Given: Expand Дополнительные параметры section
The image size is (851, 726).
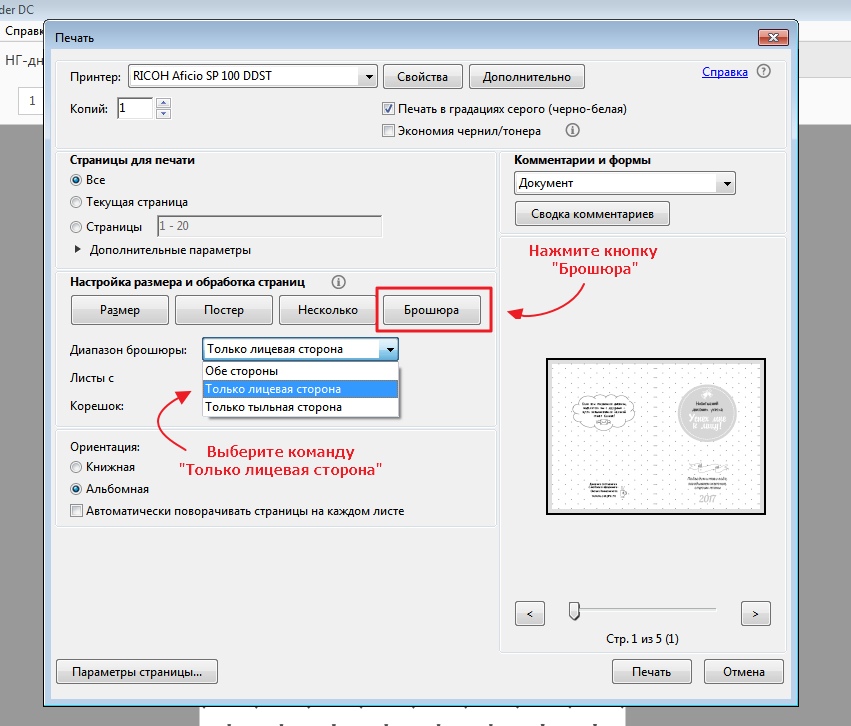Looking at the screenshot, I should [78, 250].
